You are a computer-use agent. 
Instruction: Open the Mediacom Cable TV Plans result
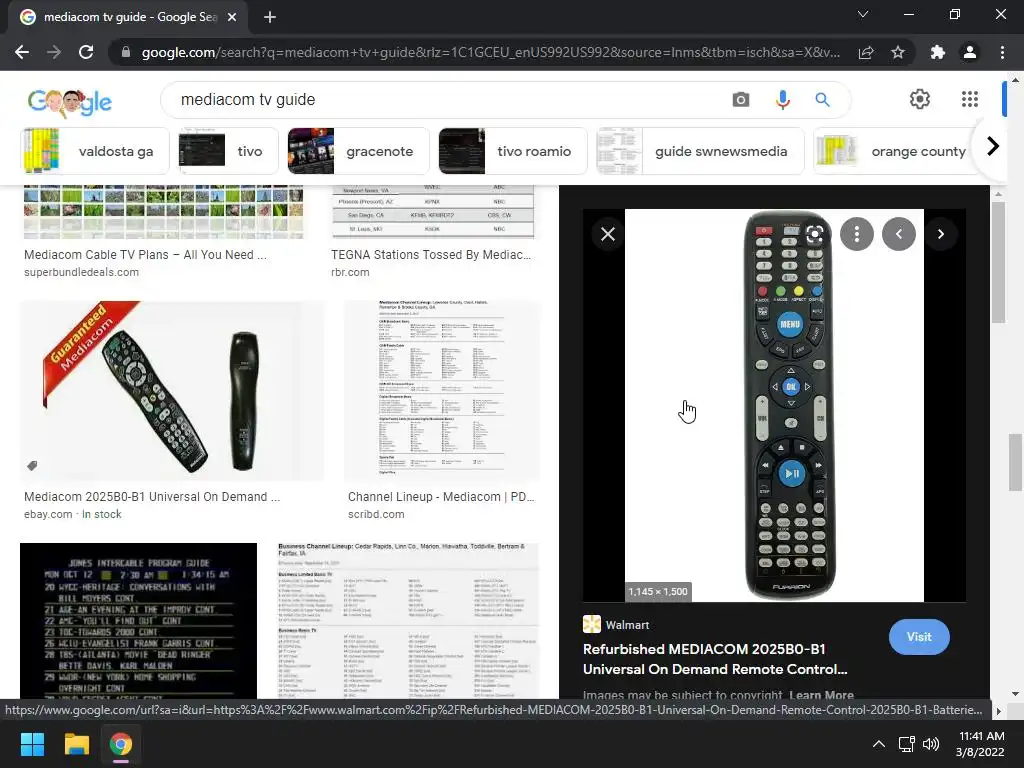(145, 255)
